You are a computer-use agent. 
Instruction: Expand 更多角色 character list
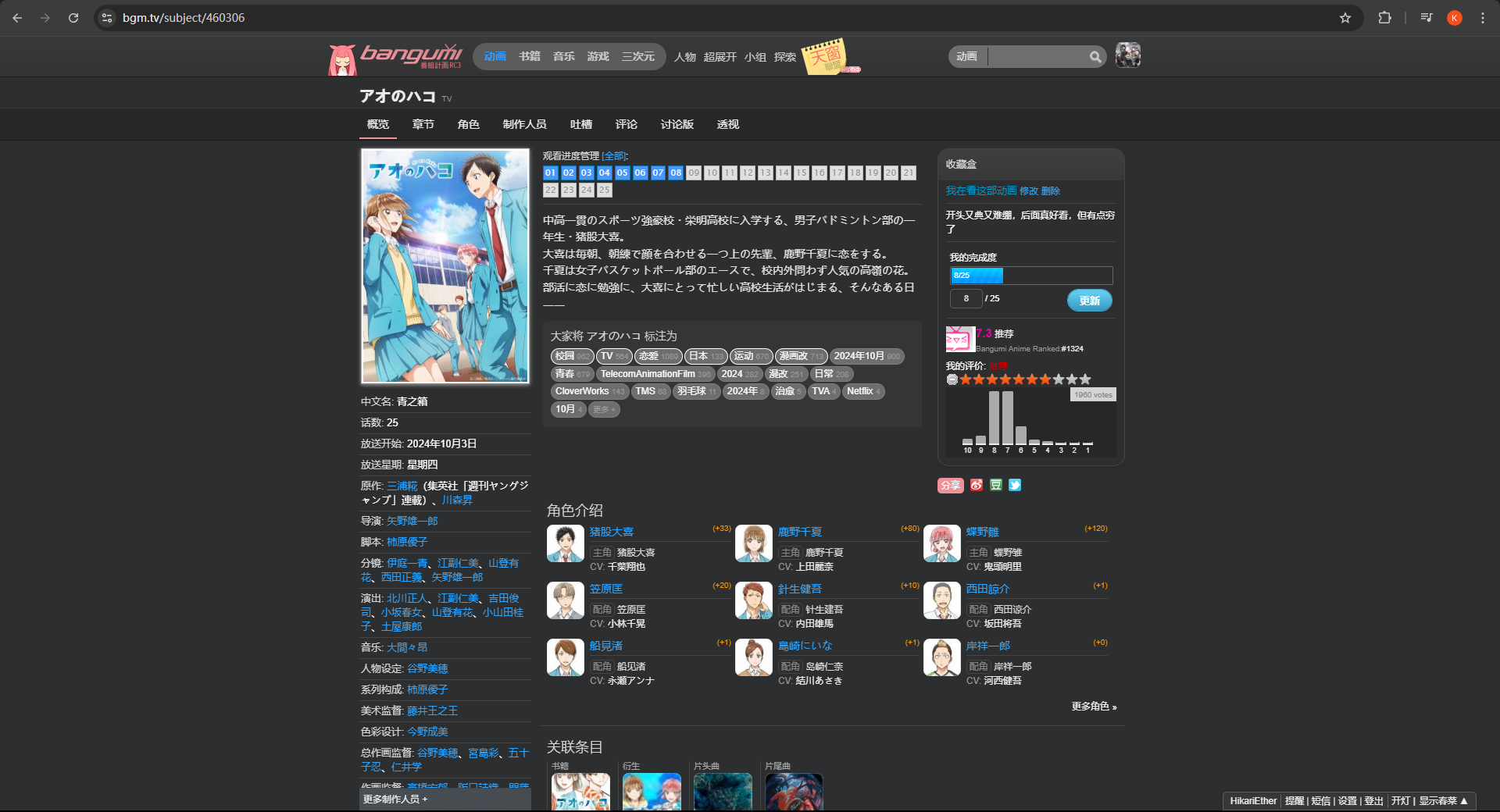pyautogui.click(x=1094, y=707)
